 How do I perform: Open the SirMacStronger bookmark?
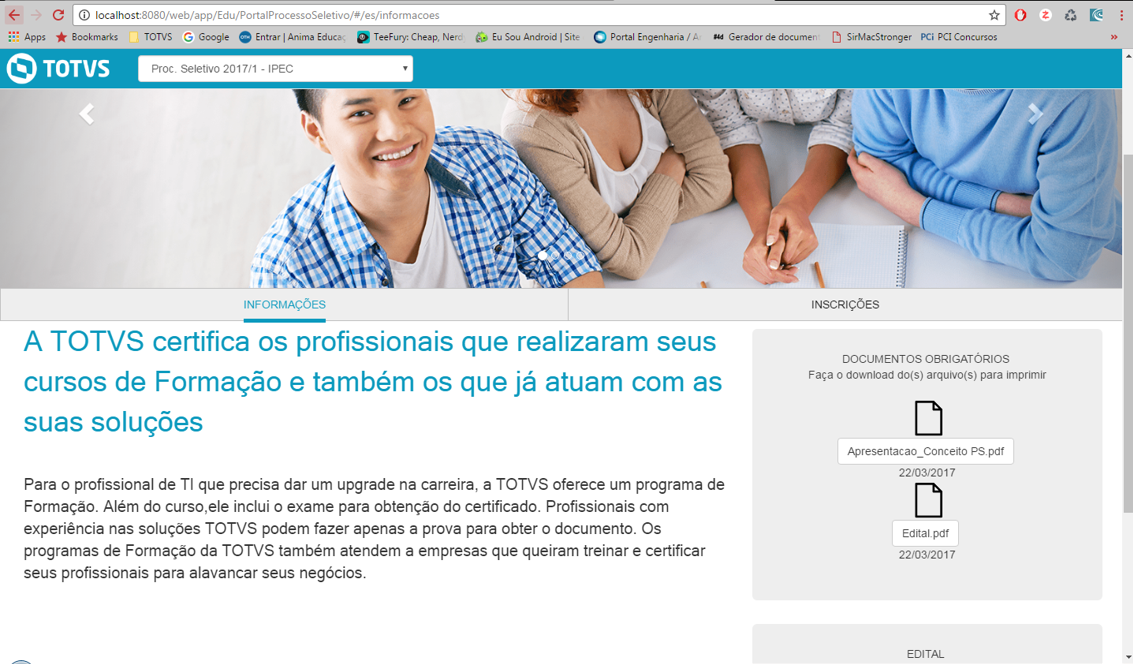(871, 37)
